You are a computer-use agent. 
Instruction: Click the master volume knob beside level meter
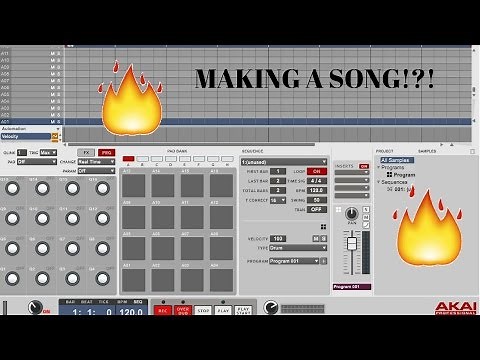271,307
